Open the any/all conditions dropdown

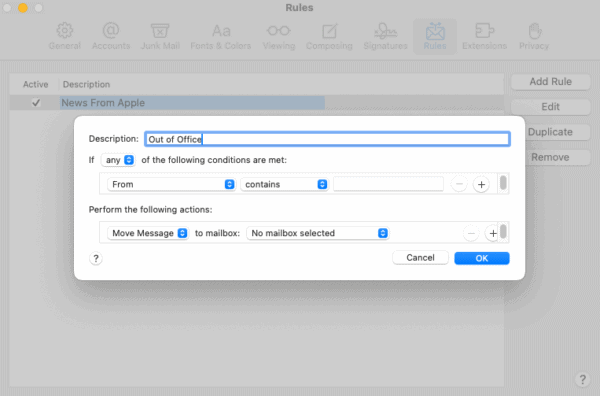[x=118, y=160]
